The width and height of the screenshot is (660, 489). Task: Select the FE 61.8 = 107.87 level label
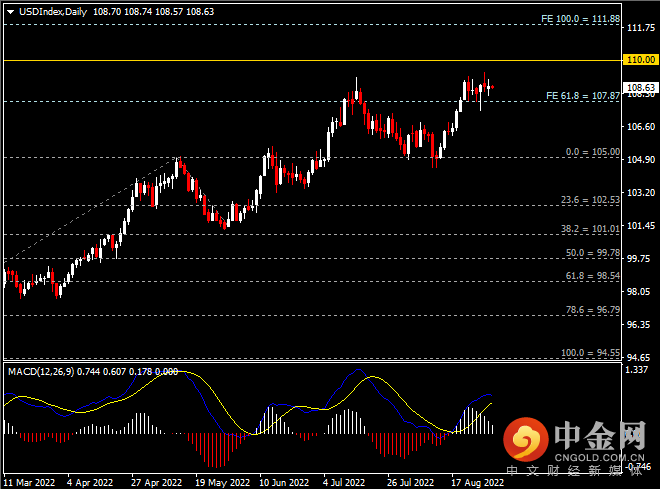tap(583, 96)
